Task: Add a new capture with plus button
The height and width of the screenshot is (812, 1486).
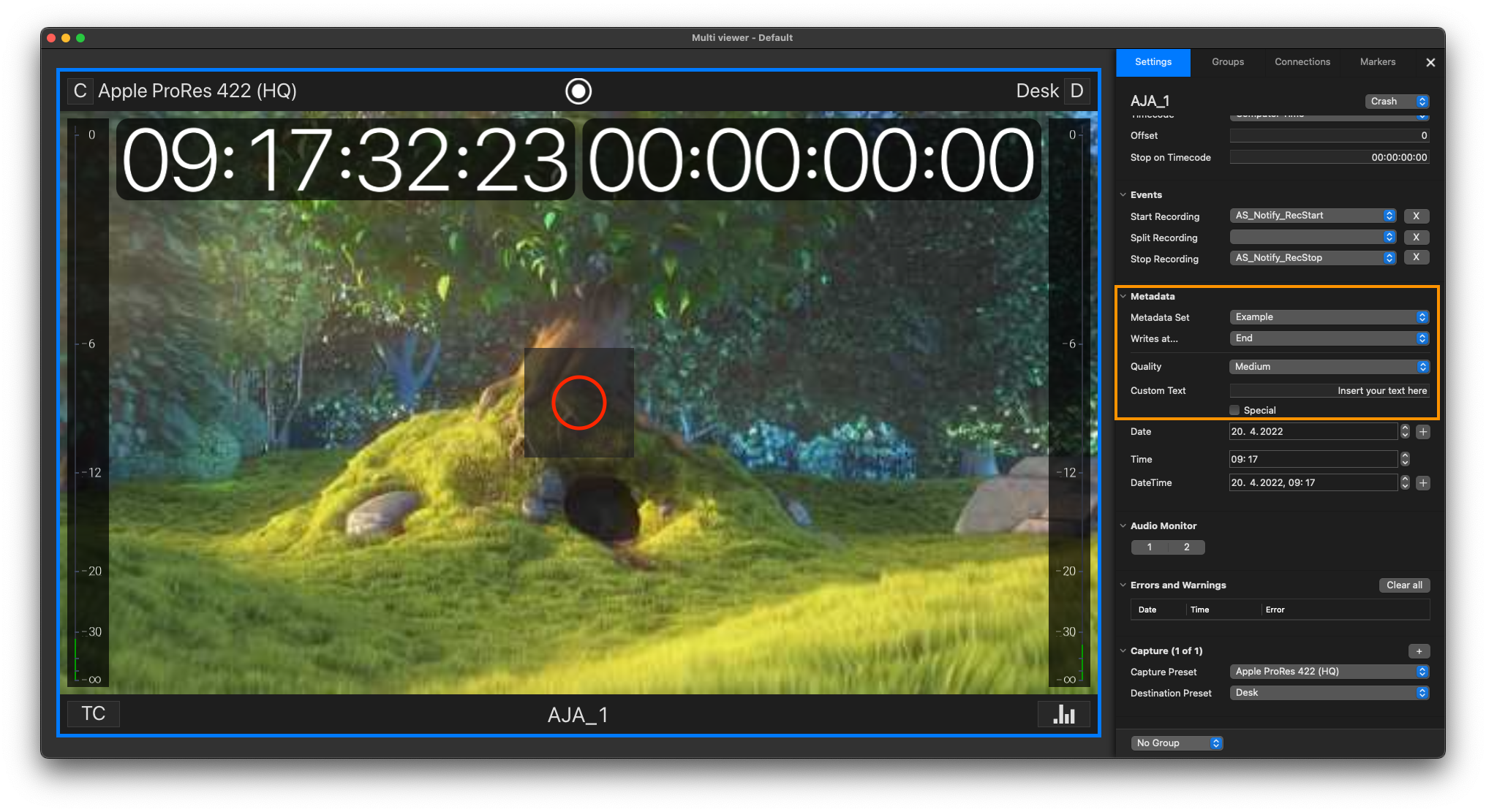Action: pos(1419,651)
